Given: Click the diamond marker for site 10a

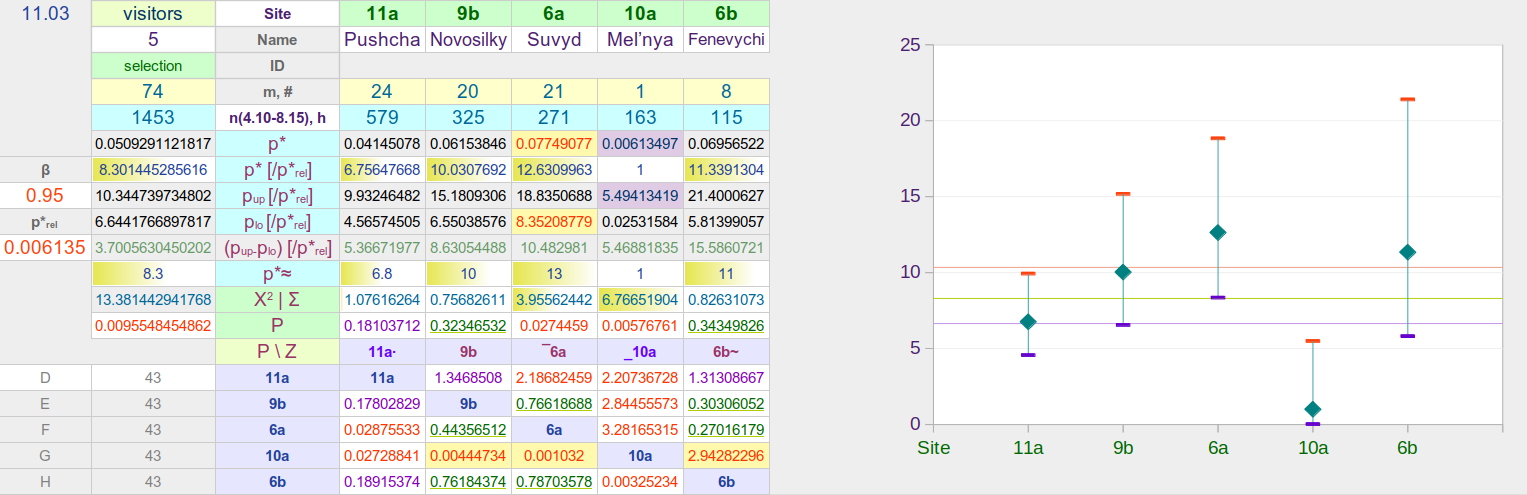Looking at the screenshot, I should [1313, 409].
